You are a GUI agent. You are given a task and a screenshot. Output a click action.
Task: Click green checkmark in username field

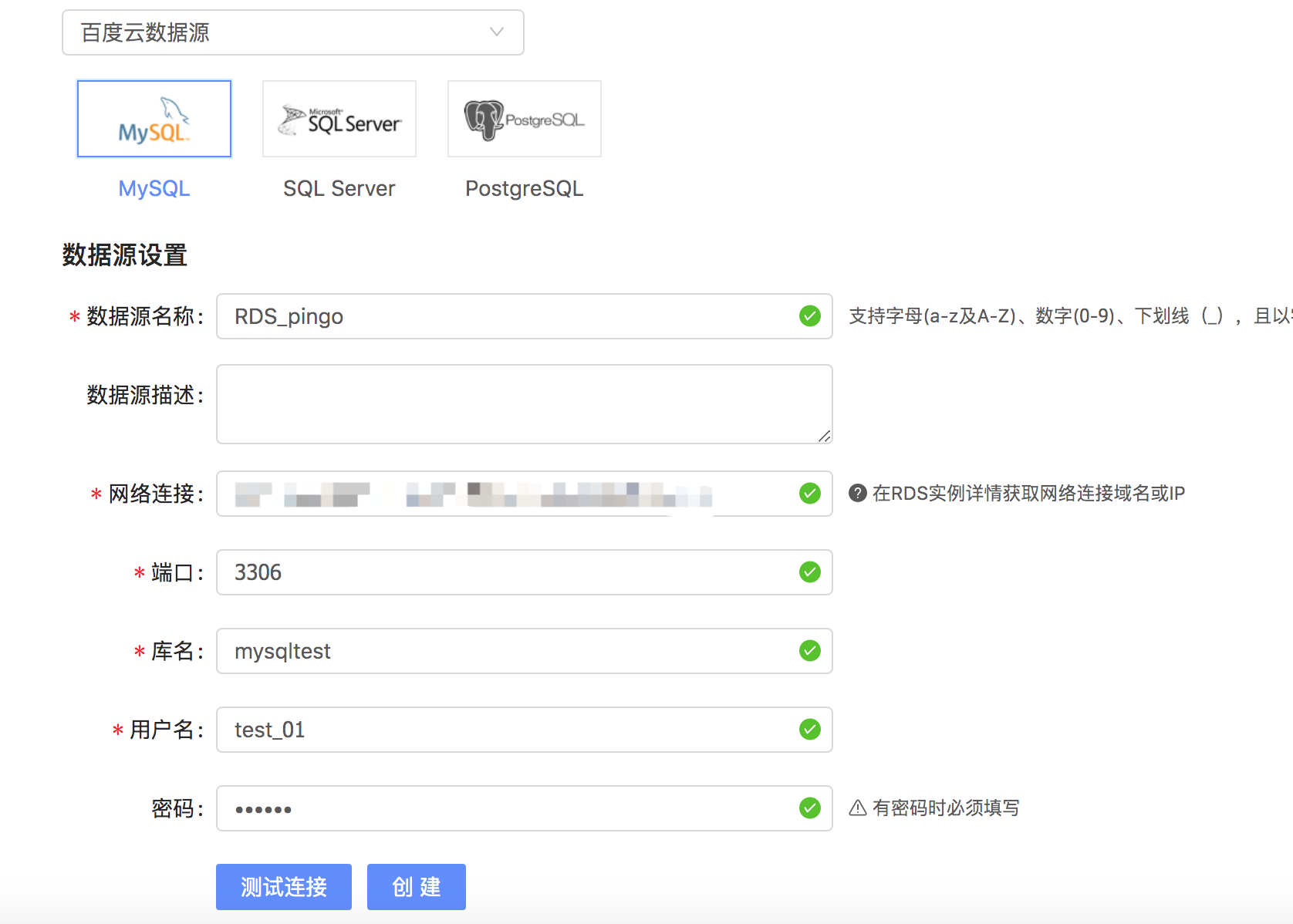click(809, 730)
